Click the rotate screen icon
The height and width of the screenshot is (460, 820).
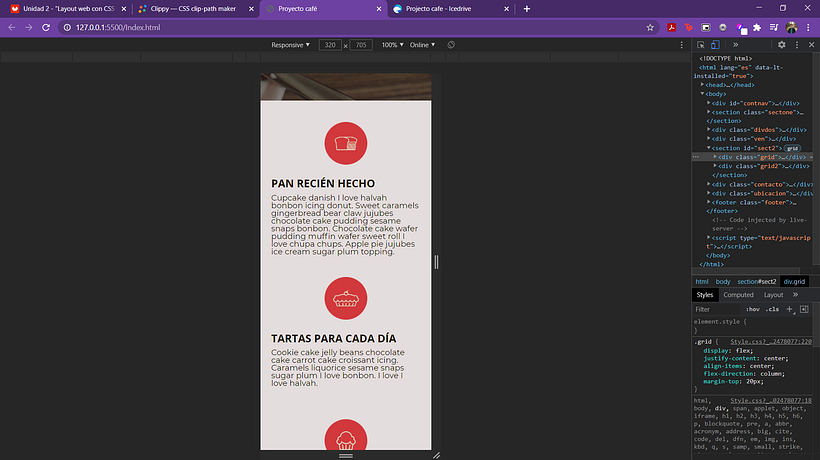click(x=451, y=45)
